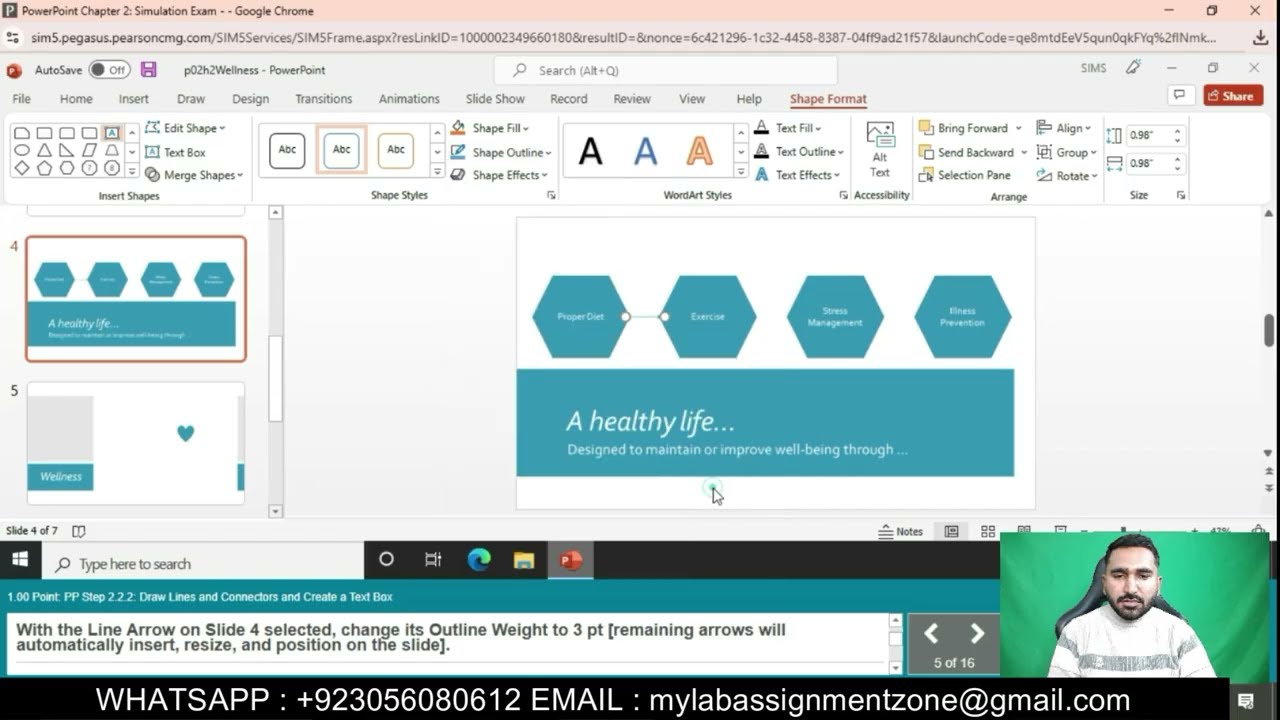Screen dimensions: 1280x720
Task: Switch to the Insert tab
Action: [133, 99]
